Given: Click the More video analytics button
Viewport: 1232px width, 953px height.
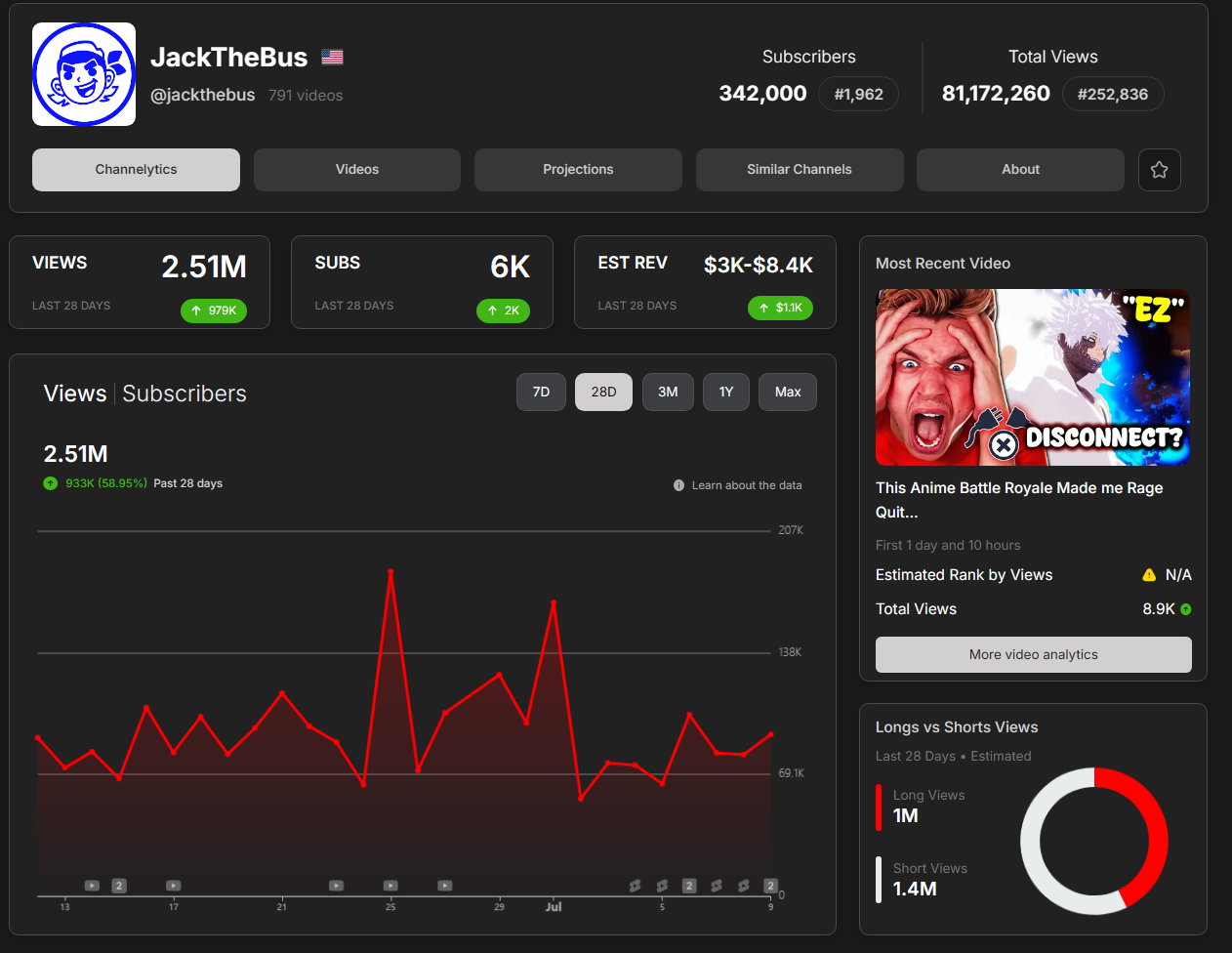Looking at the screenshot, I should tap(1034, 655).
